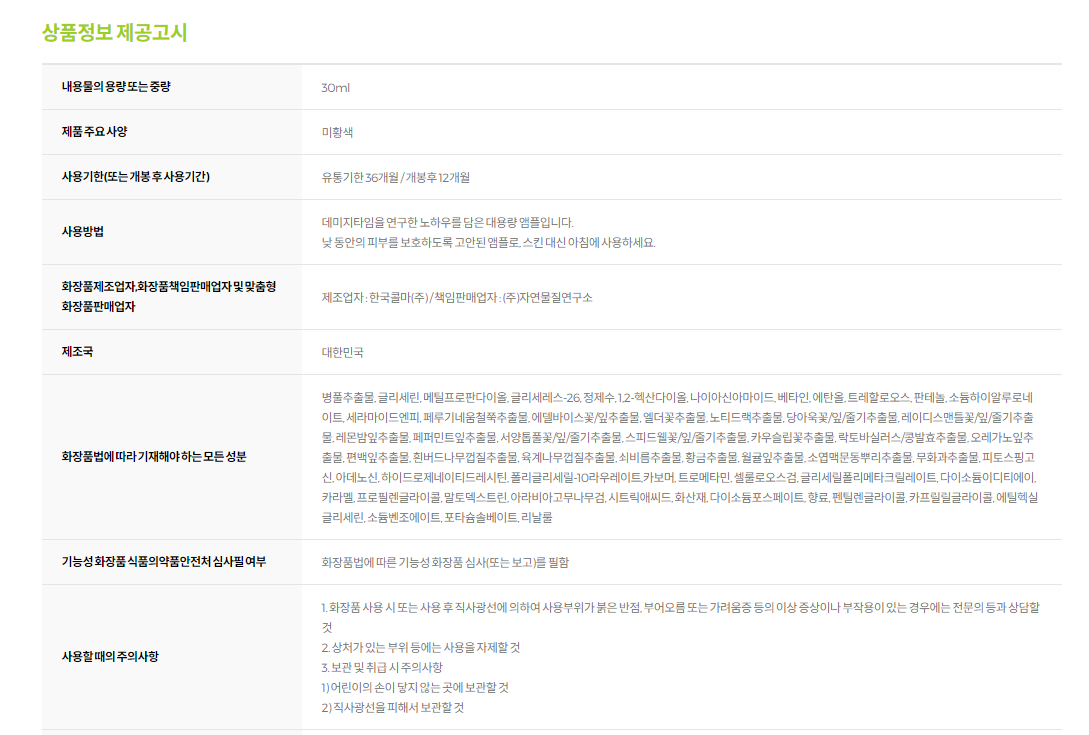Click the line starting with 낮 동안의 피부를

(x=488, y=242)
